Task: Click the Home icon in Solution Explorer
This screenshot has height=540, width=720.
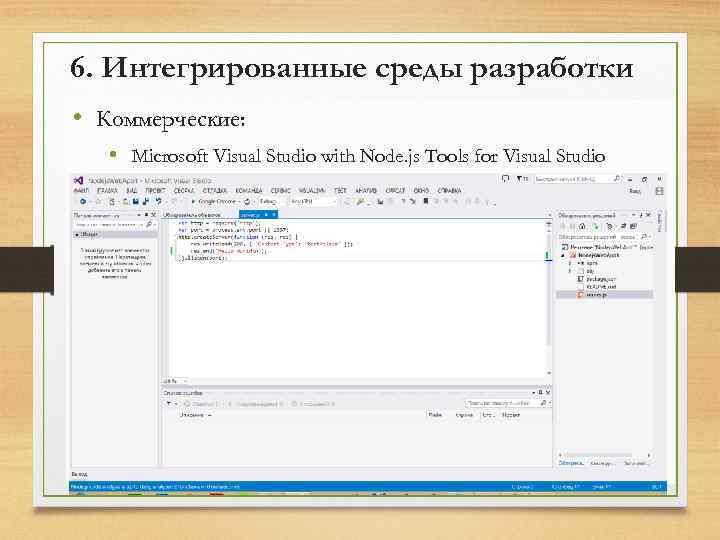Action: (582, 226)
